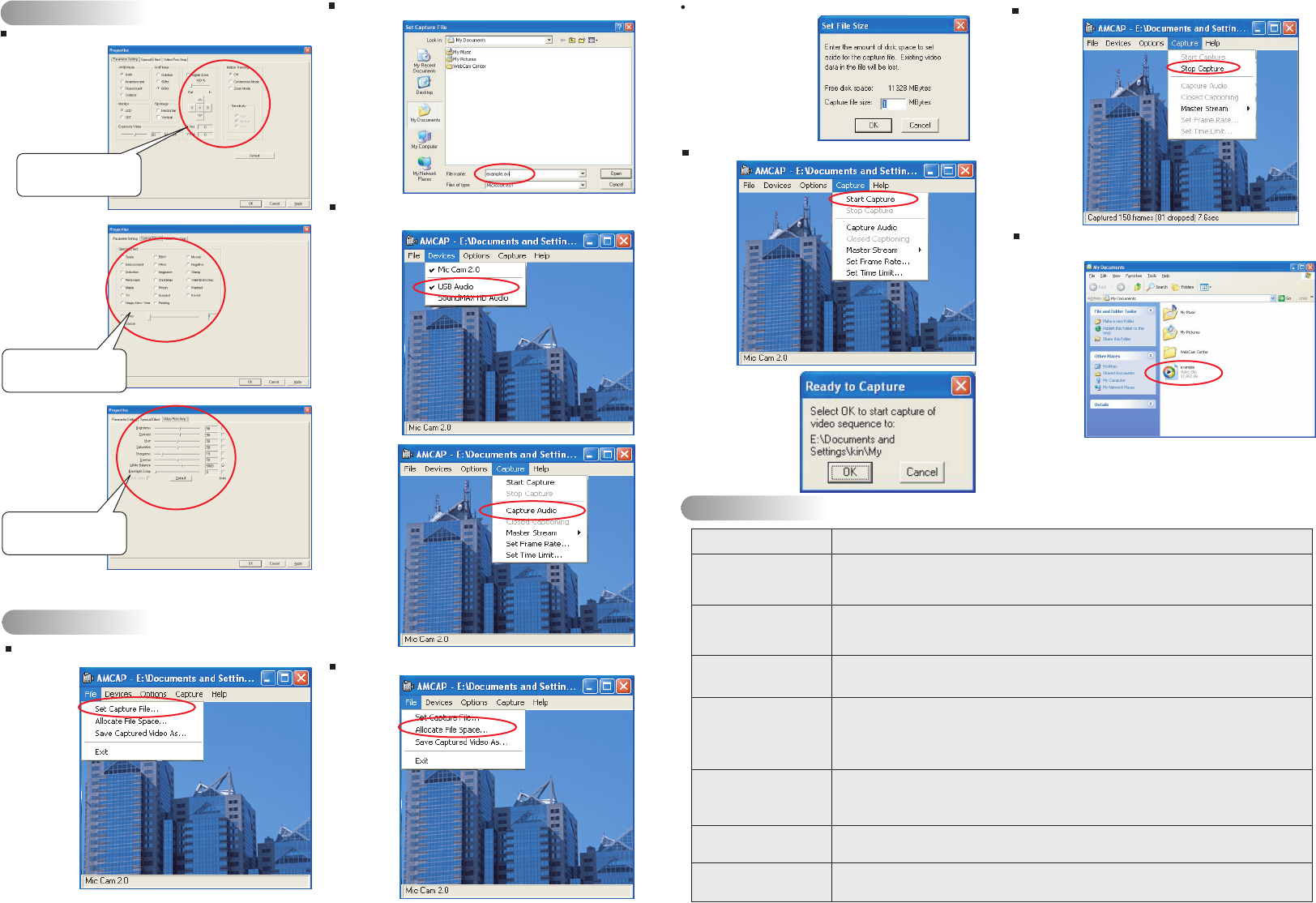Open My Recent Documents in Set Capture File dialog

point(424,62)
